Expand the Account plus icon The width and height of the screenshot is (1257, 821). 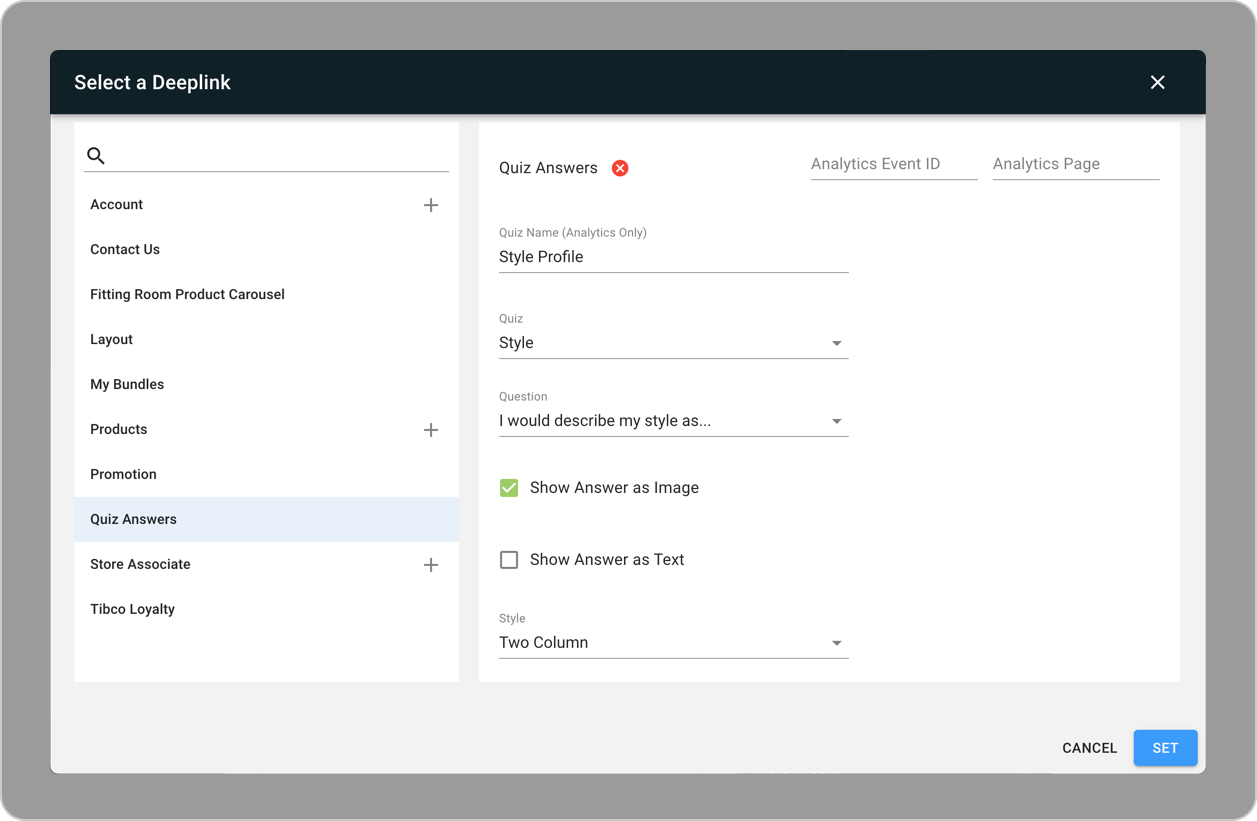pyautogui.click(x=431, y=205)
